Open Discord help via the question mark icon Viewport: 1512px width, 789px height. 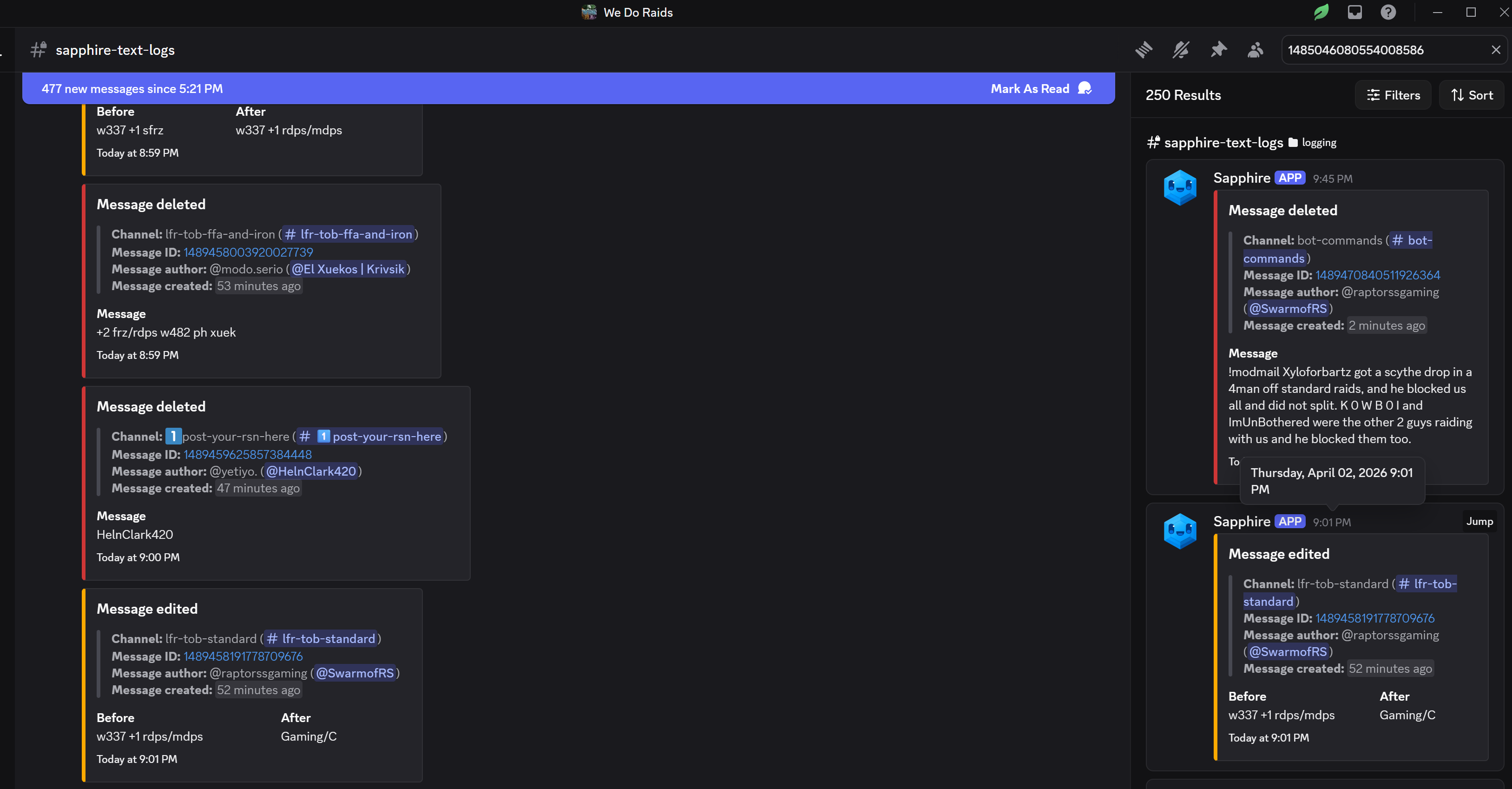pyautogui.click(x=1388, y=13)
